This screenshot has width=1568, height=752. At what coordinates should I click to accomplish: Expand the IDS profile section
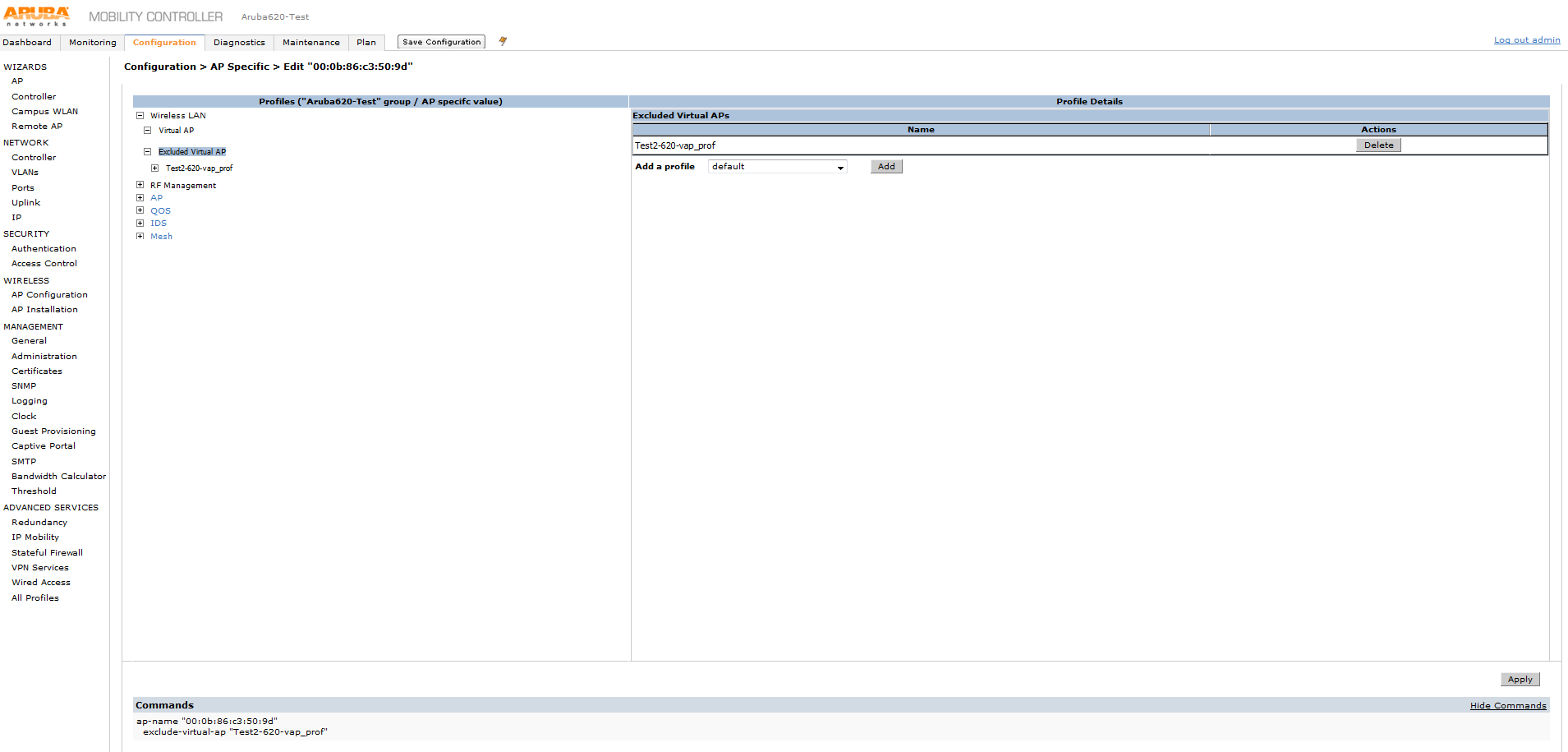(140, 224)
